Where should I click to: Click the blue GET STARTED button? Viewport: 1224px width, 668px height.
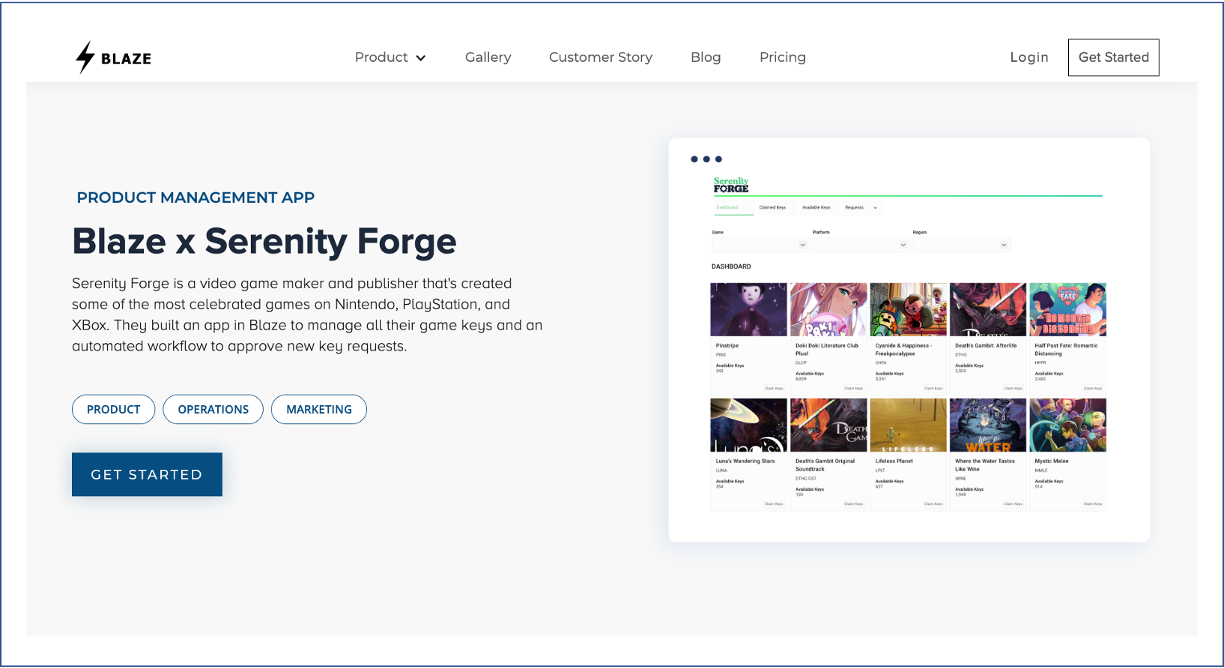tap(146, 474)
